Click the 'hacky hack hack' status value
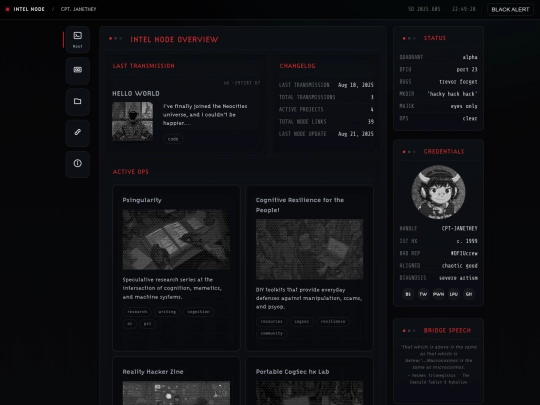This screenshot has width=540, height=405. (x=452, y=94)
